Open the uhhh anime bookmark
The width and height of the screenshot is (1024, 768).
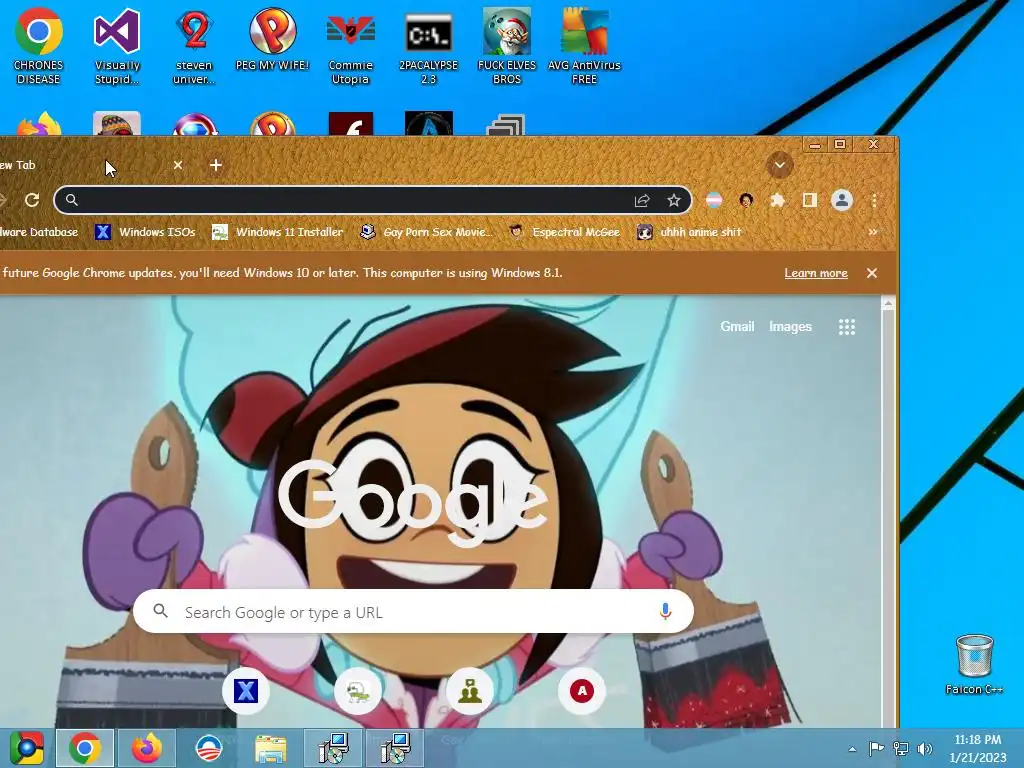689,232
